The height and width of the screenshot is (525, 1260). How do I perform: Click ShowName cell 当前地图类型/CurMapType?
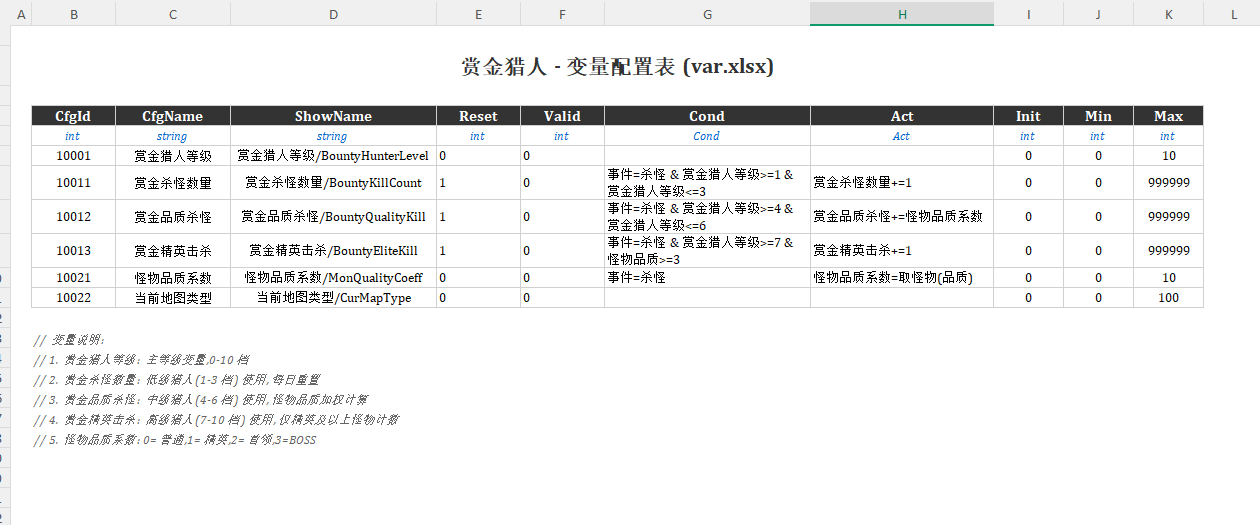coord(333,298)
